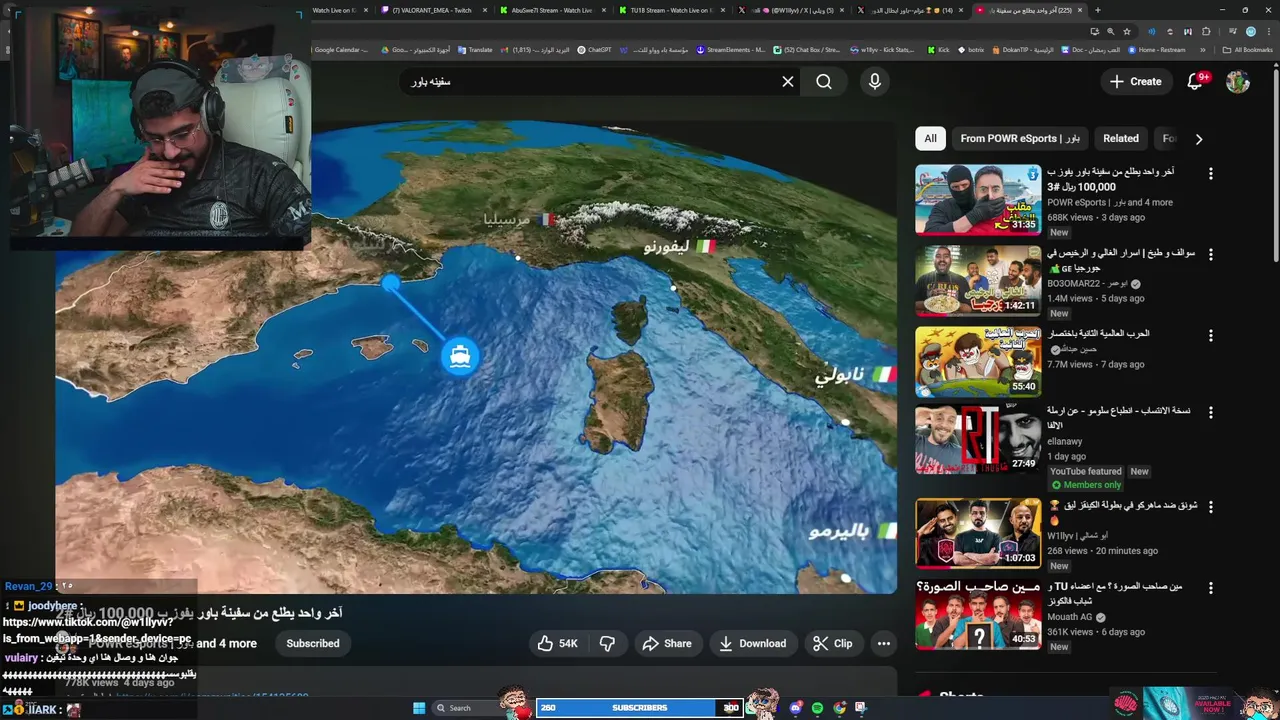The height and width of the screenshot is (720, 1280).
Task: Open Discord from the taskbar
Action: [796, 708]
